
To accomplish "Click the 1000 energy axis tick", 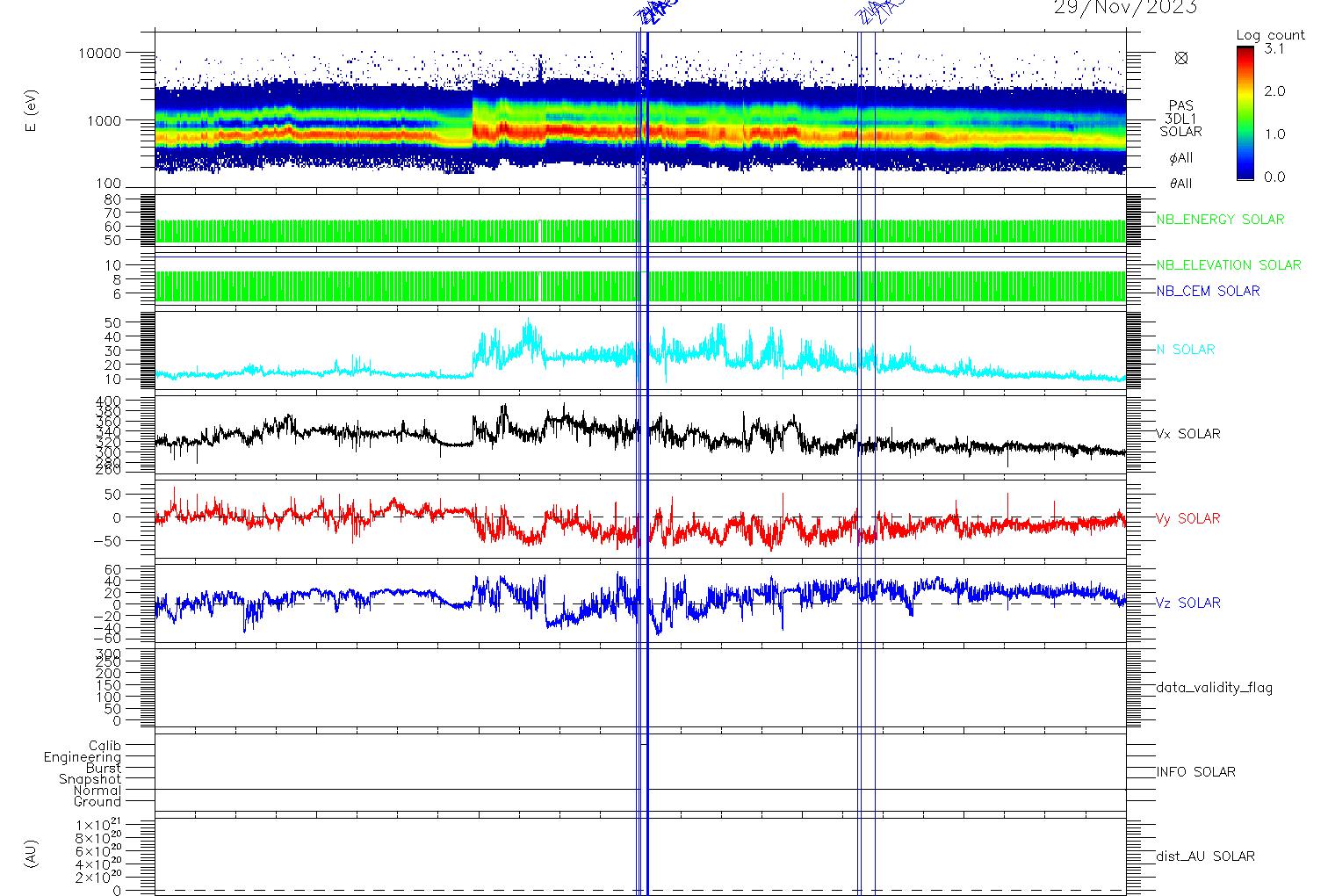I will (x=104, y=120).
